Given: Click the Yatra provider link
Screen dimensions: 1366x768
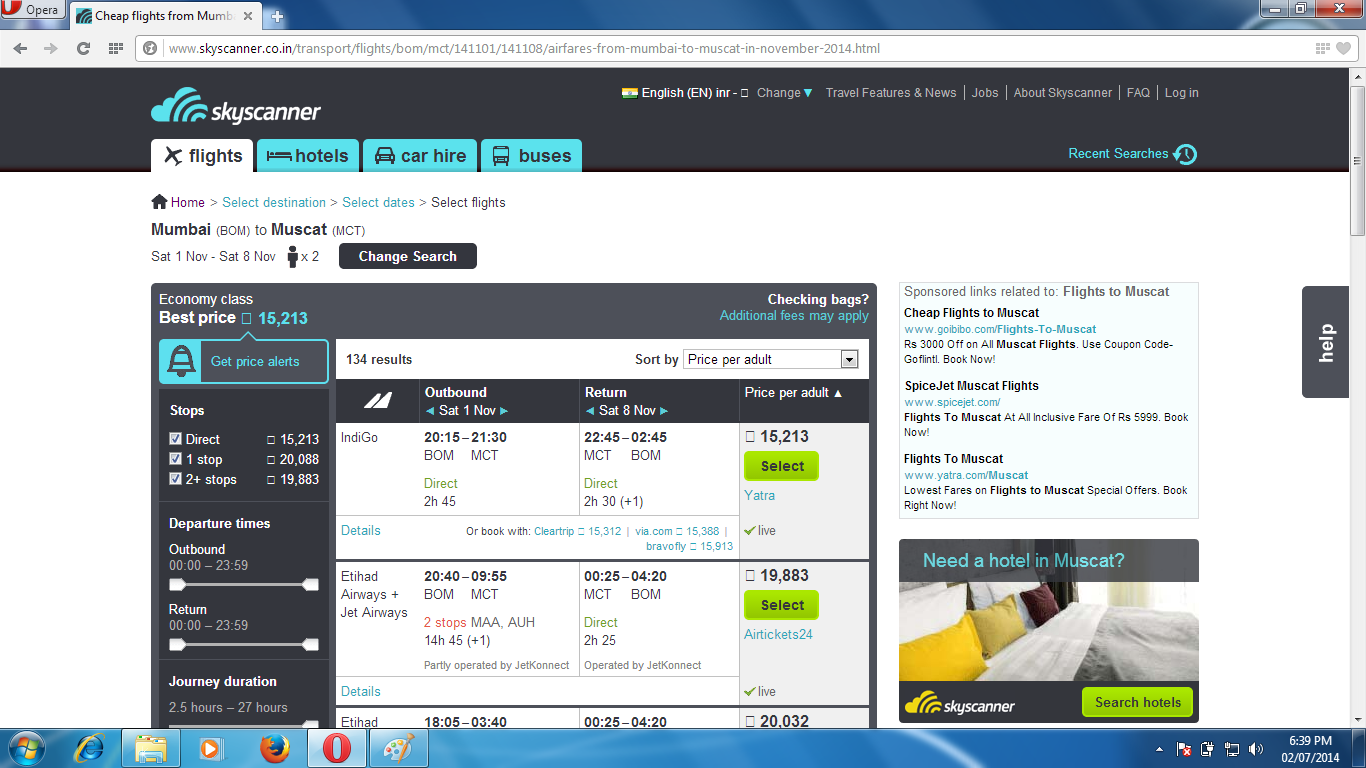Looking at the screenshot, I should pos(759,495).
